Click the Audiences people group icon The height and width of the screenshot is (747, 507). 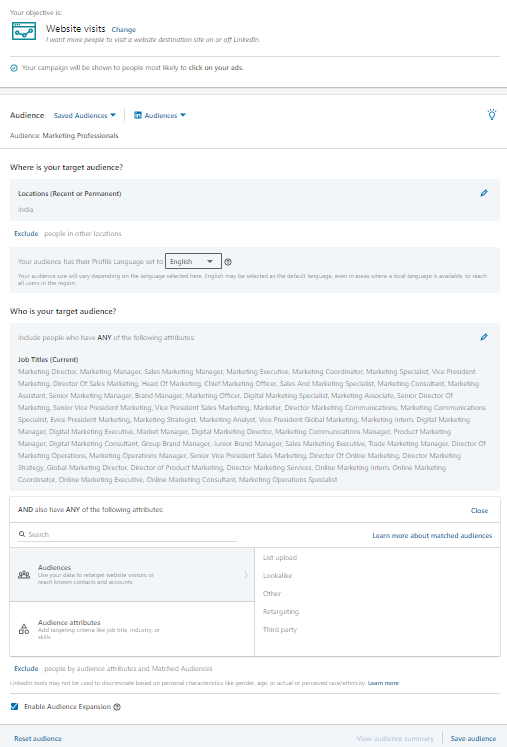(24, 575)
